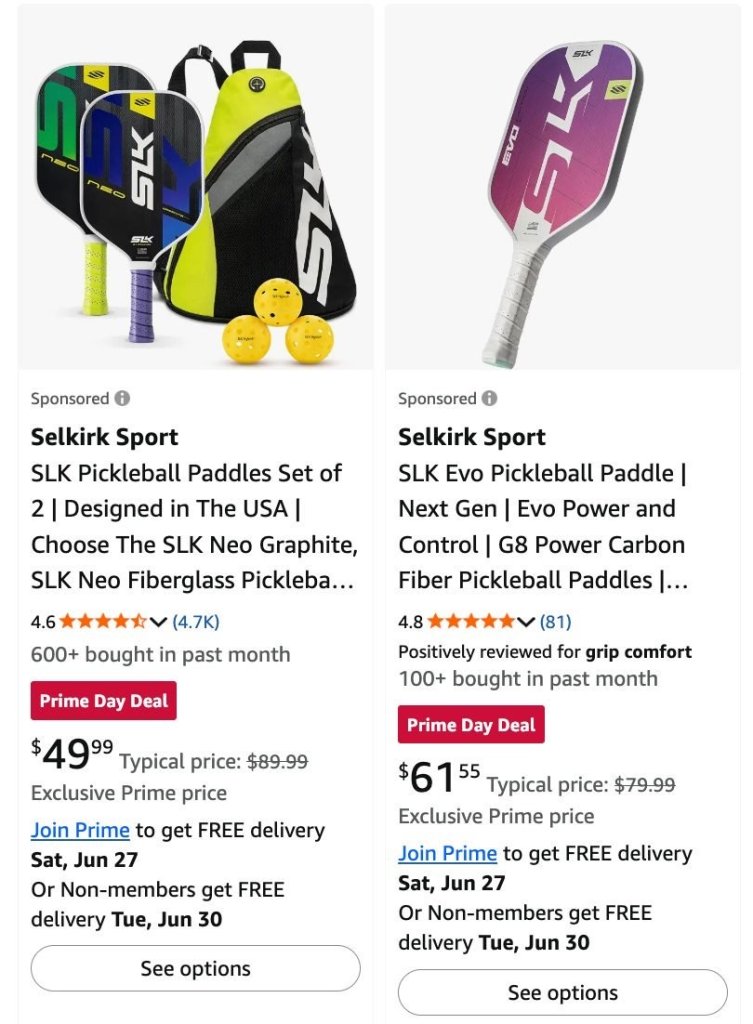Select the $49.99 price of the paddle set
This screenshot has width=753, height=1024.
click(72, 754)
